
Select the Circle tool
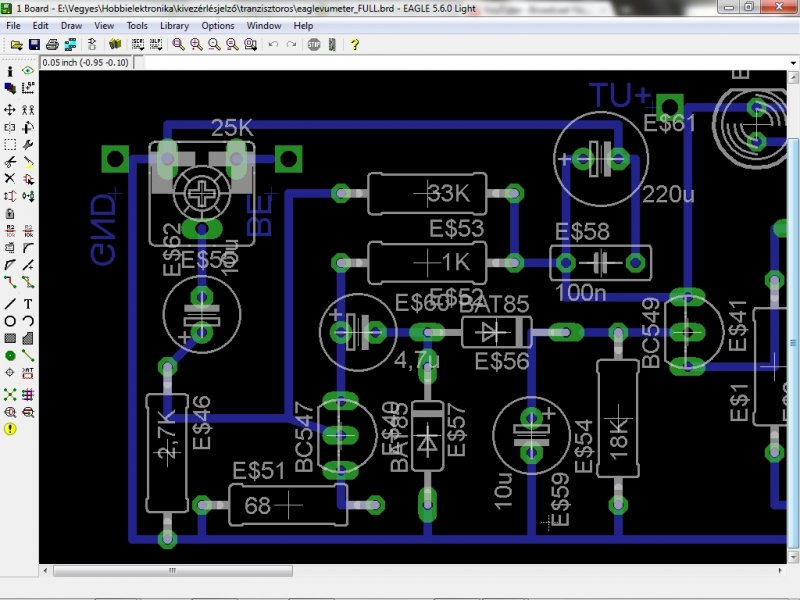(10, 321)
